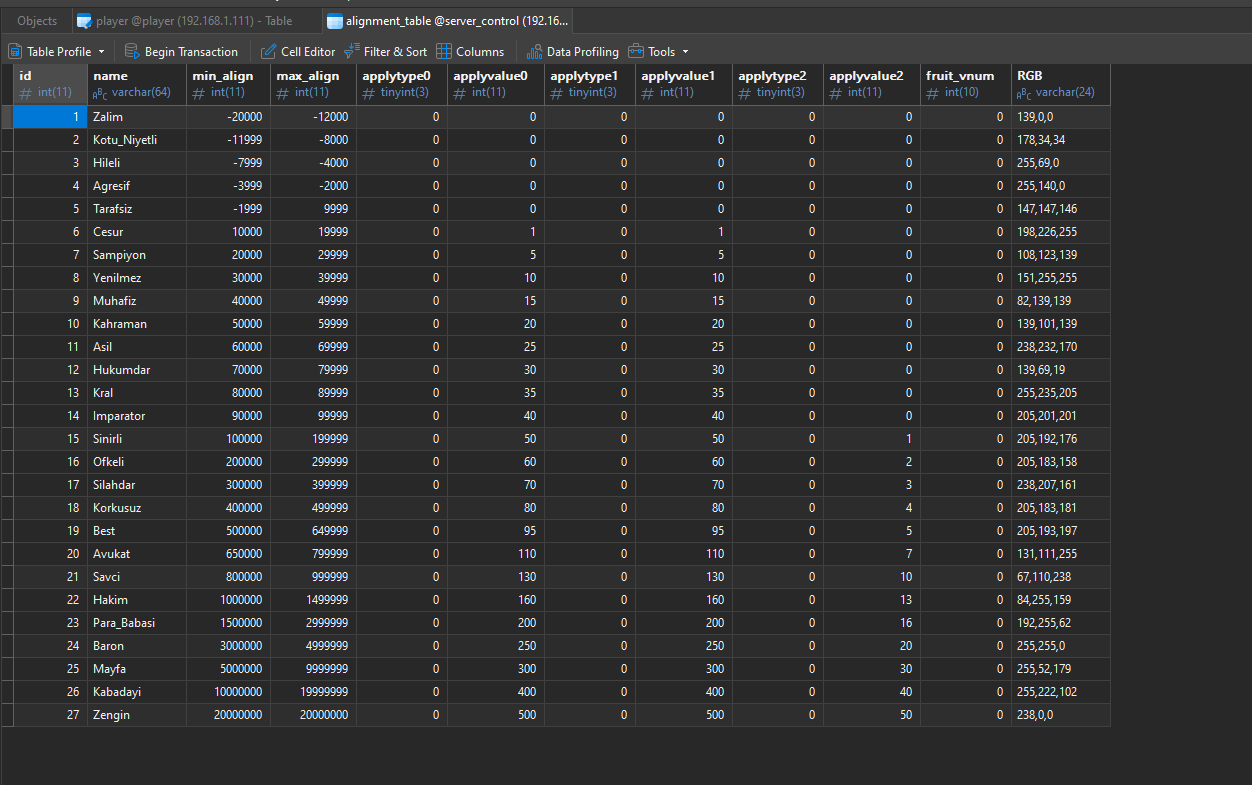Open the Table Profile dropdown

(56, 51)
